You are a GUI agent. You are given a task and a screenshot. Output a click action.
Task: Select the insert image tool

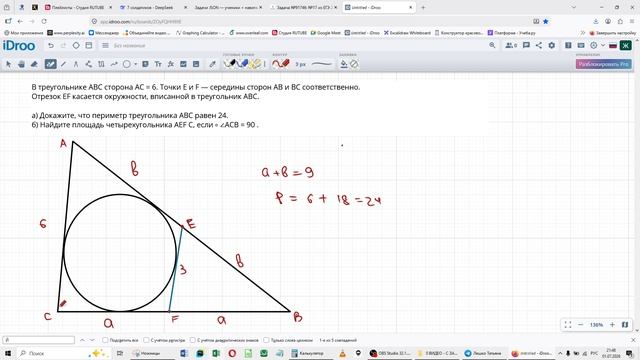(196, 64)
